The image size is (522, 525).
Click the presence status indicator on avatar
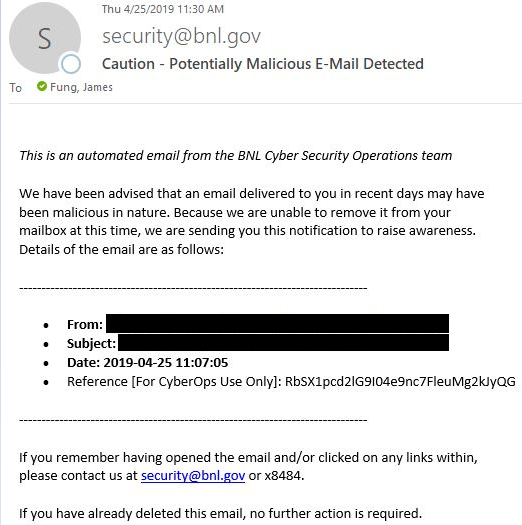71,64
